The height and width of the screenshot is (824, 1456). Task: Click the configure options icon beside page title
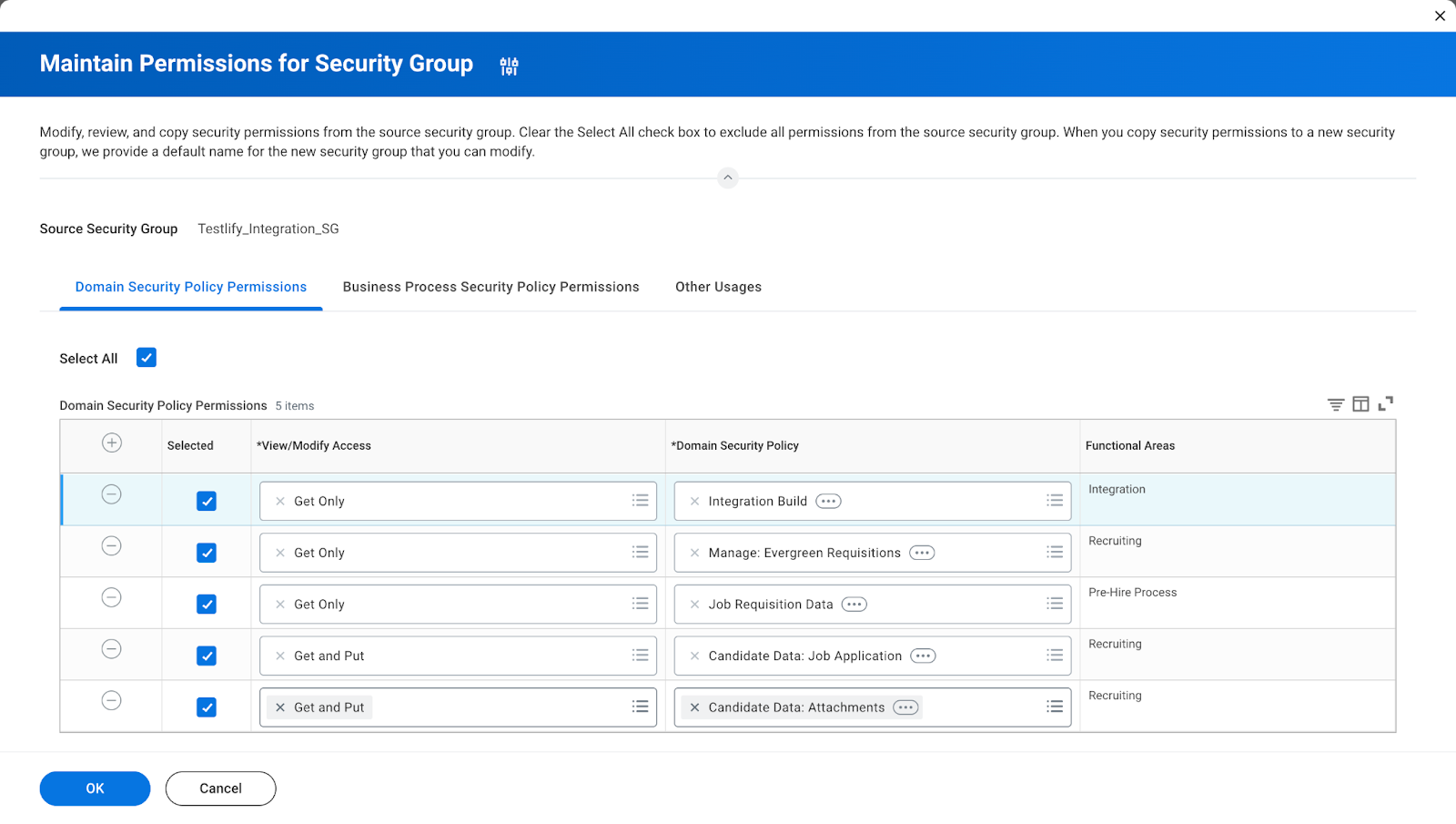(x=509, y=66)
